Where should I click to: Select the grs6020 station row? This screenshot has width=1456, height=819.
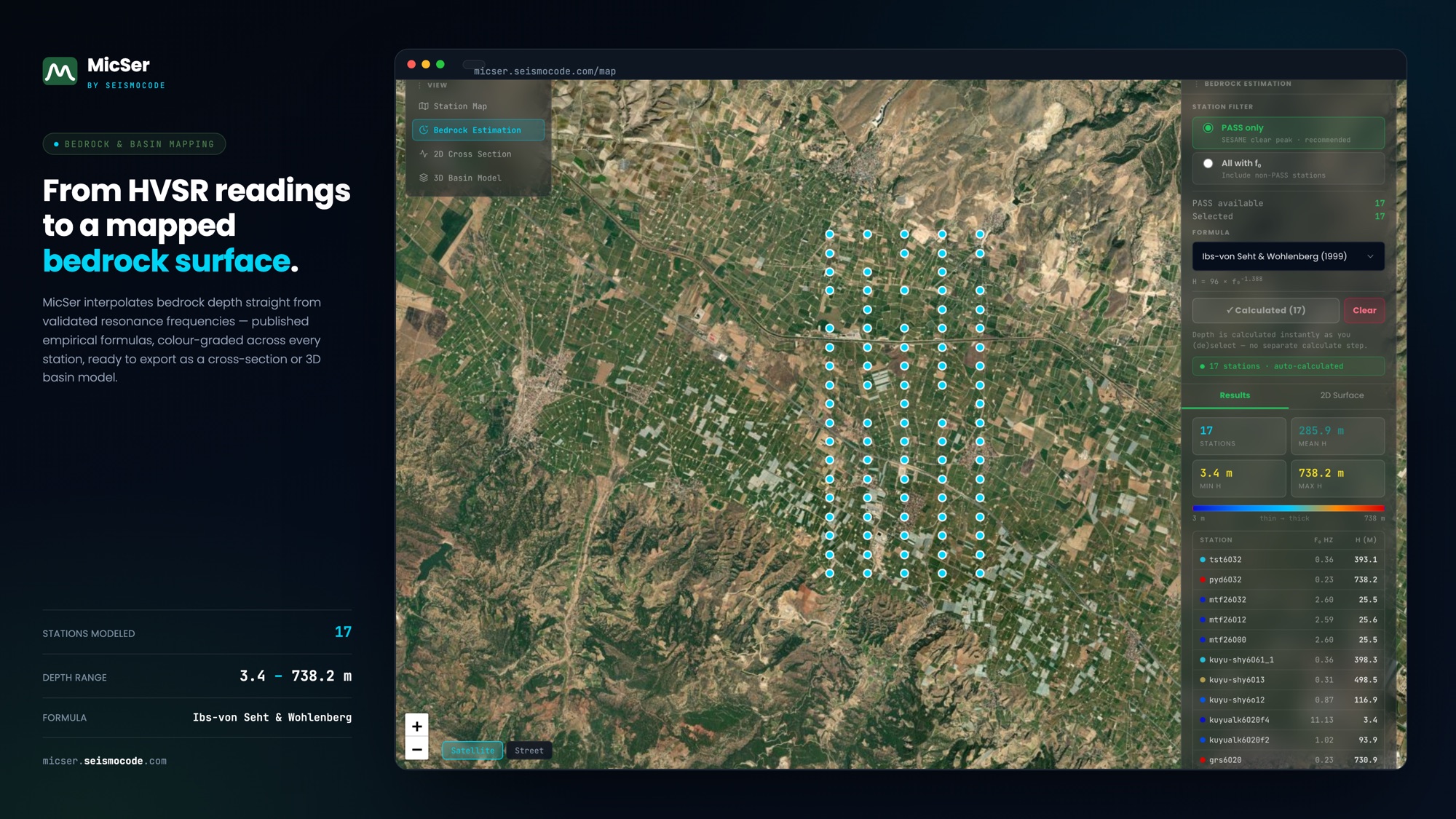(1288, 760)
